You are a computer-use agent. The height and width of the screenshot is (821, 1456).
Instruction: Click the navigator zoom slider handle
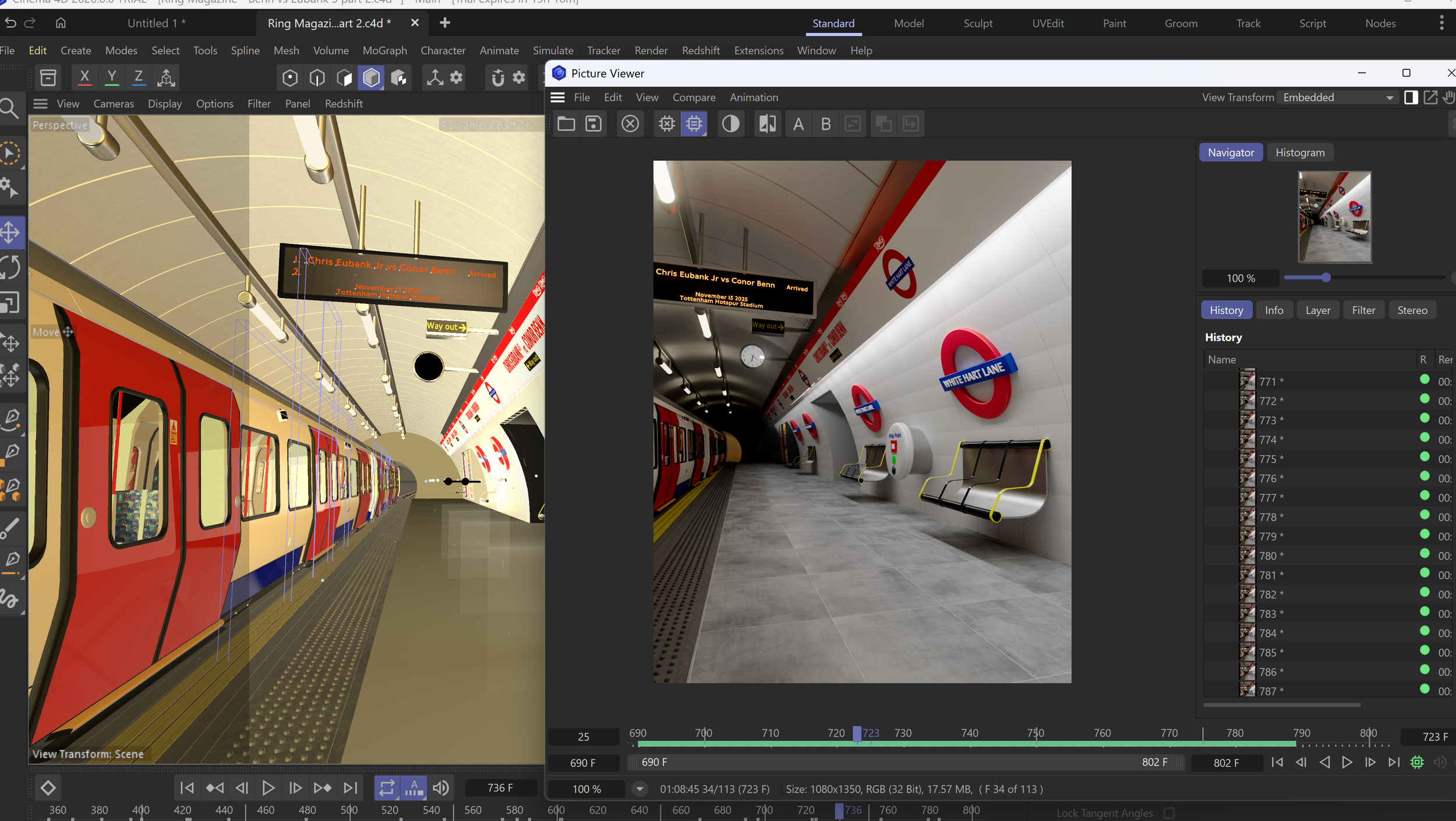pyautogui.click(x=1326, y=278)
